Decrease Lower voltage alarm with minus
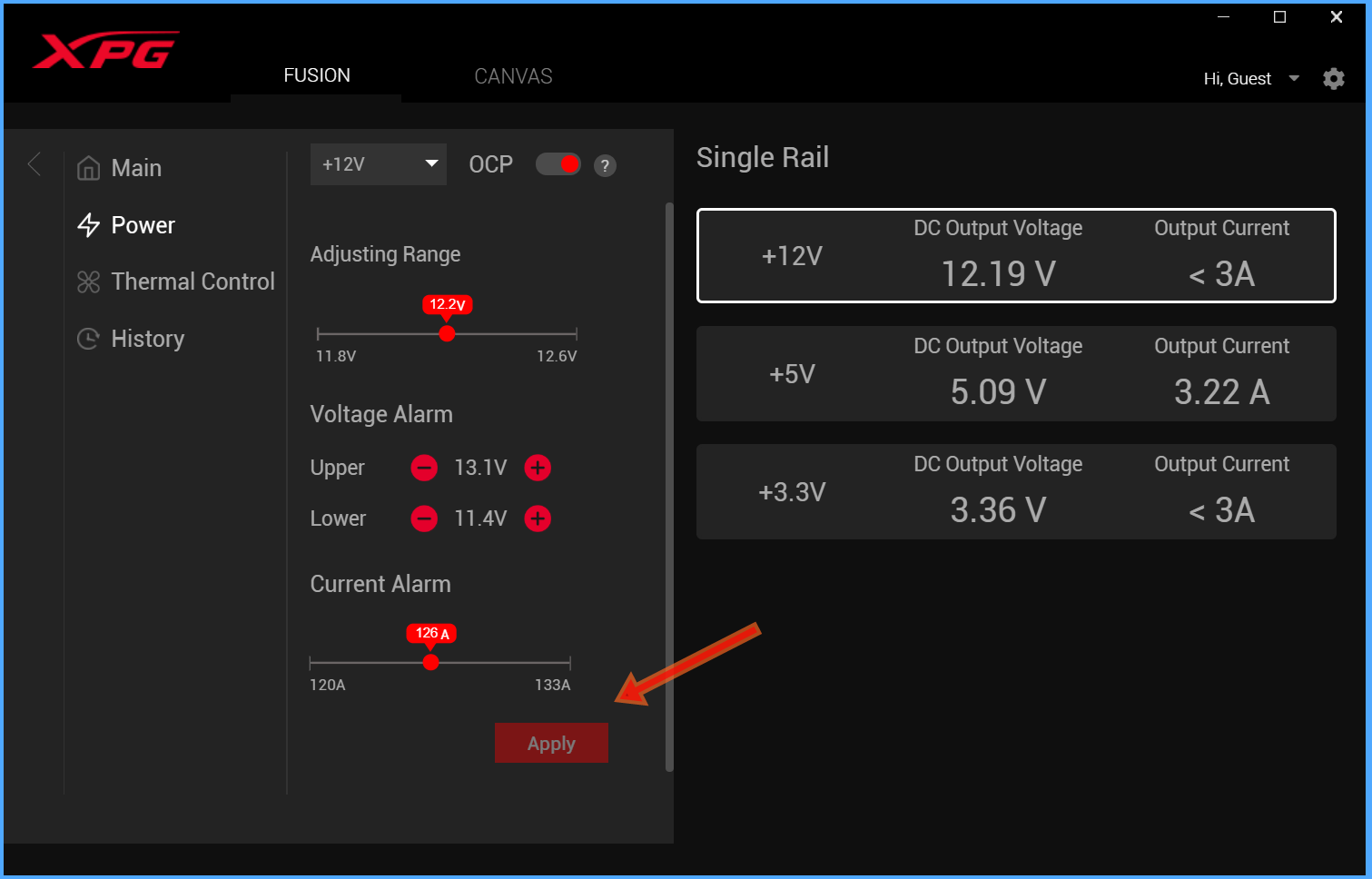The image size is (1372, 879). (424, 519)
